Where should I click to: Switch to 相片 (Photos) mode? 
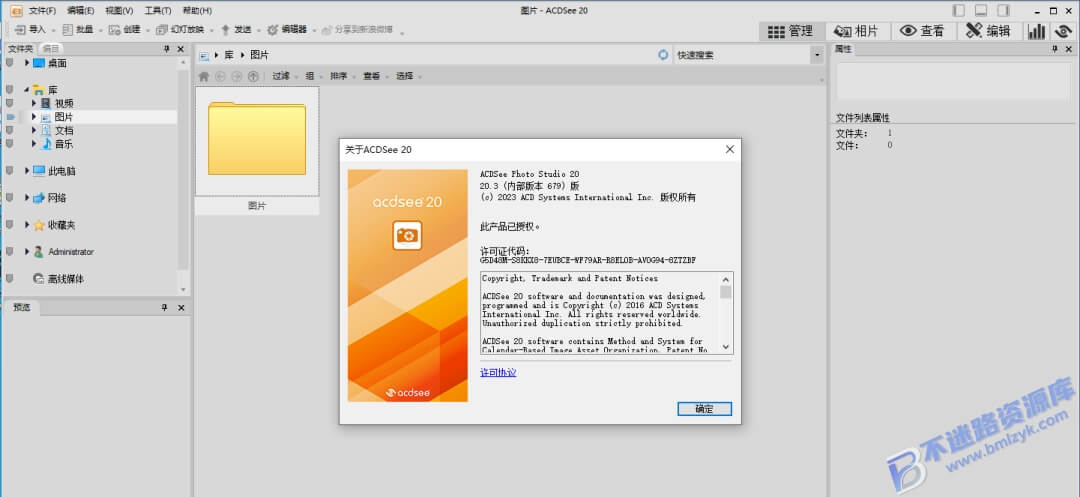(856, 31)
